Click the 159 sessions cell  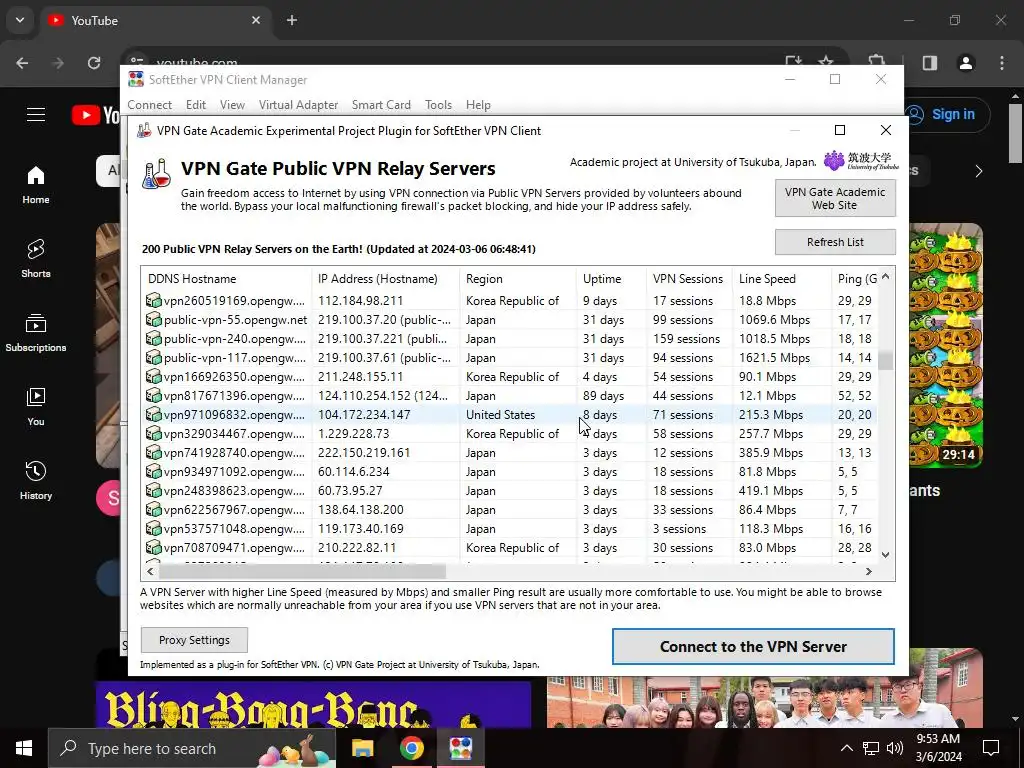point(686,339)
